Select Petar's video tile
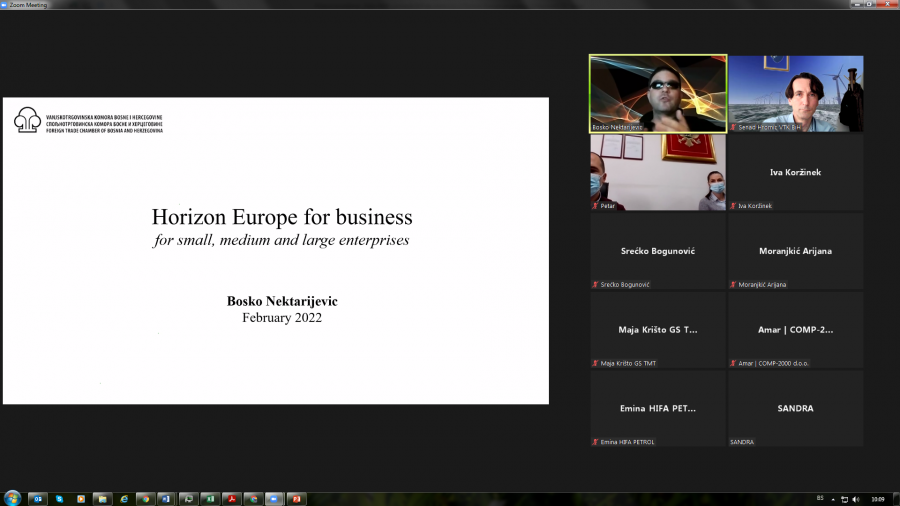The width and height of the screenshot is (900, 506). [658, 172]
